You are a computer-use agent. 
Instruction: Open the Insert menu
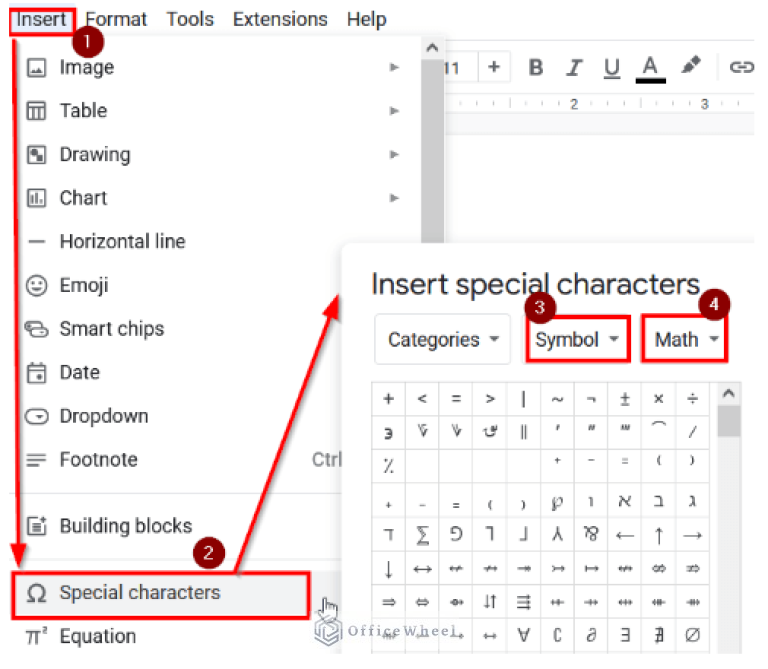[x=41, y=19]
